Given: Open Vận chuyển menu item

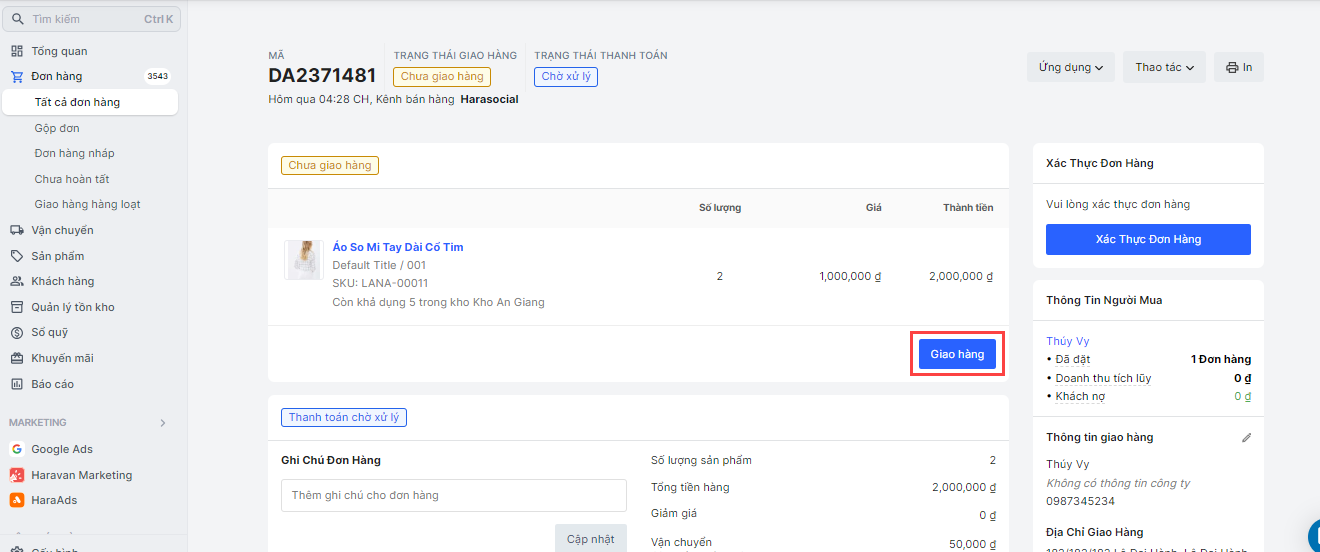Looking at the screenshot, I should point(62,230).
